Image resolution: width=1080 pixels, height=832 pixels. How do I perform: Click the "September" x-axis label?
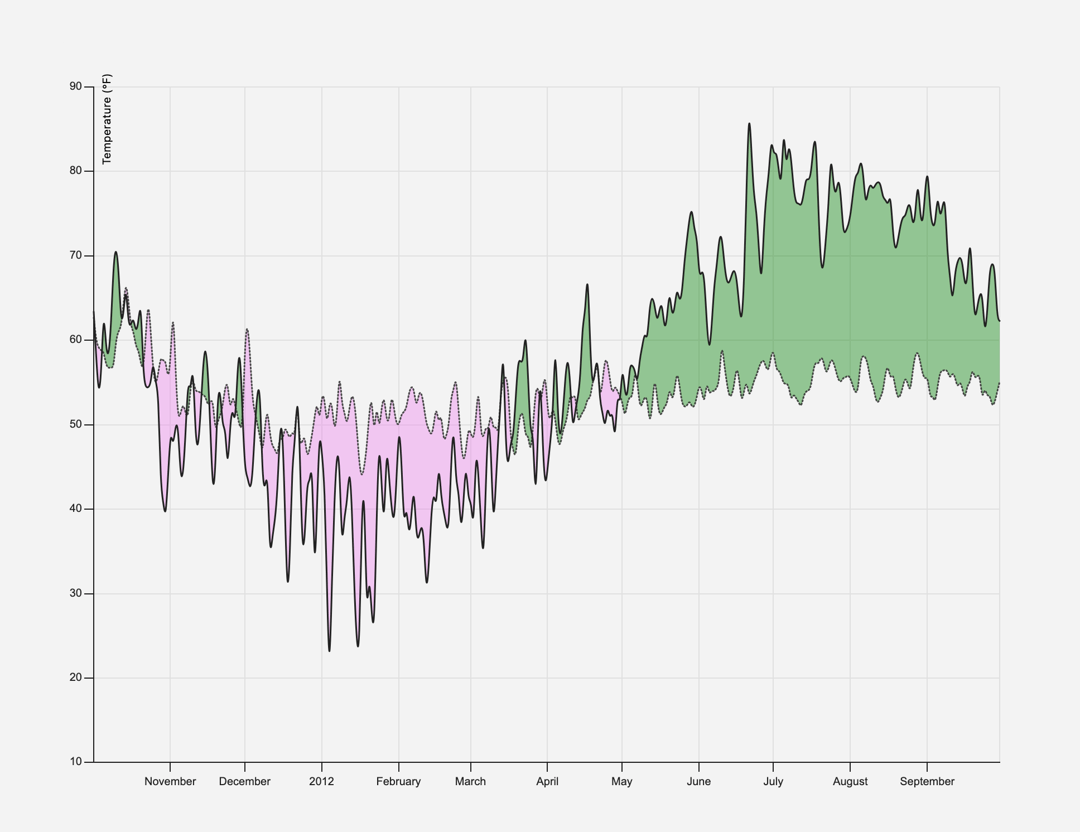(927, 782)
